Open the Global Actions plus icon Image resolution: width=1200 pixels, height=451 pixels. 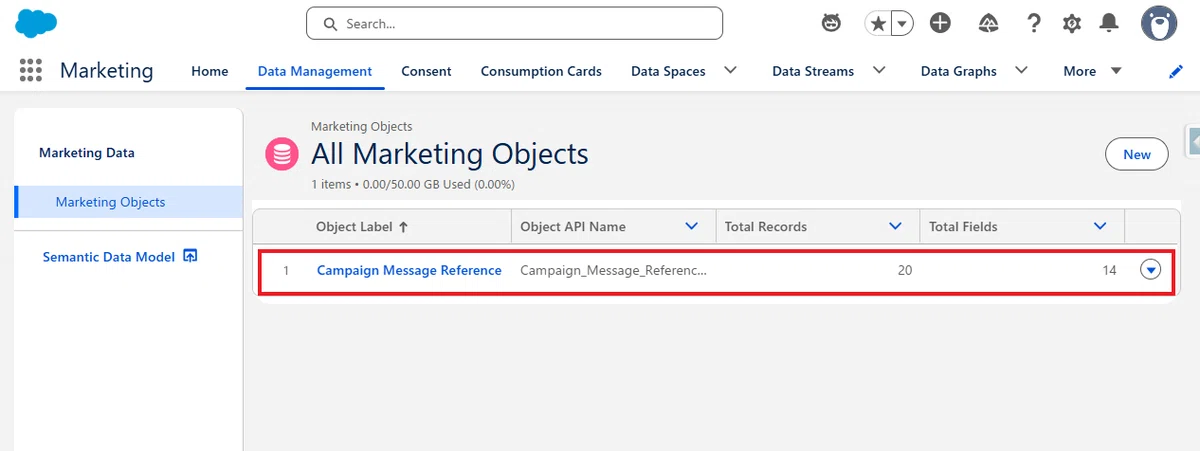click(x=940, y=23)
